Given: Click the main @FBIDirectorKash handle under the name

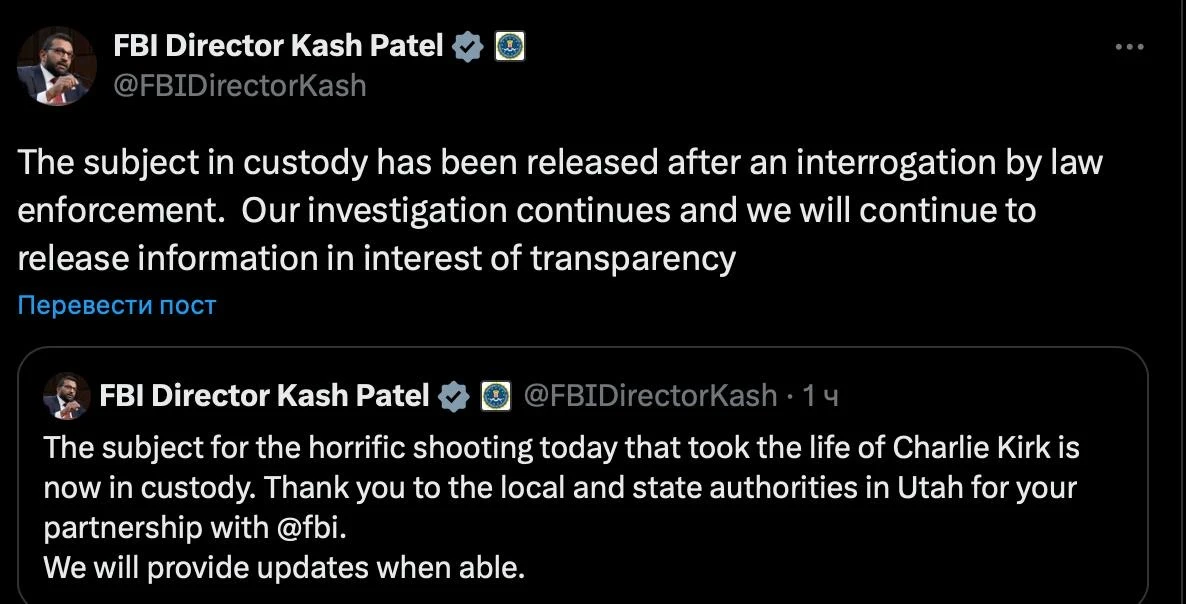Looking at the screenshot, I should coord(241,86).
